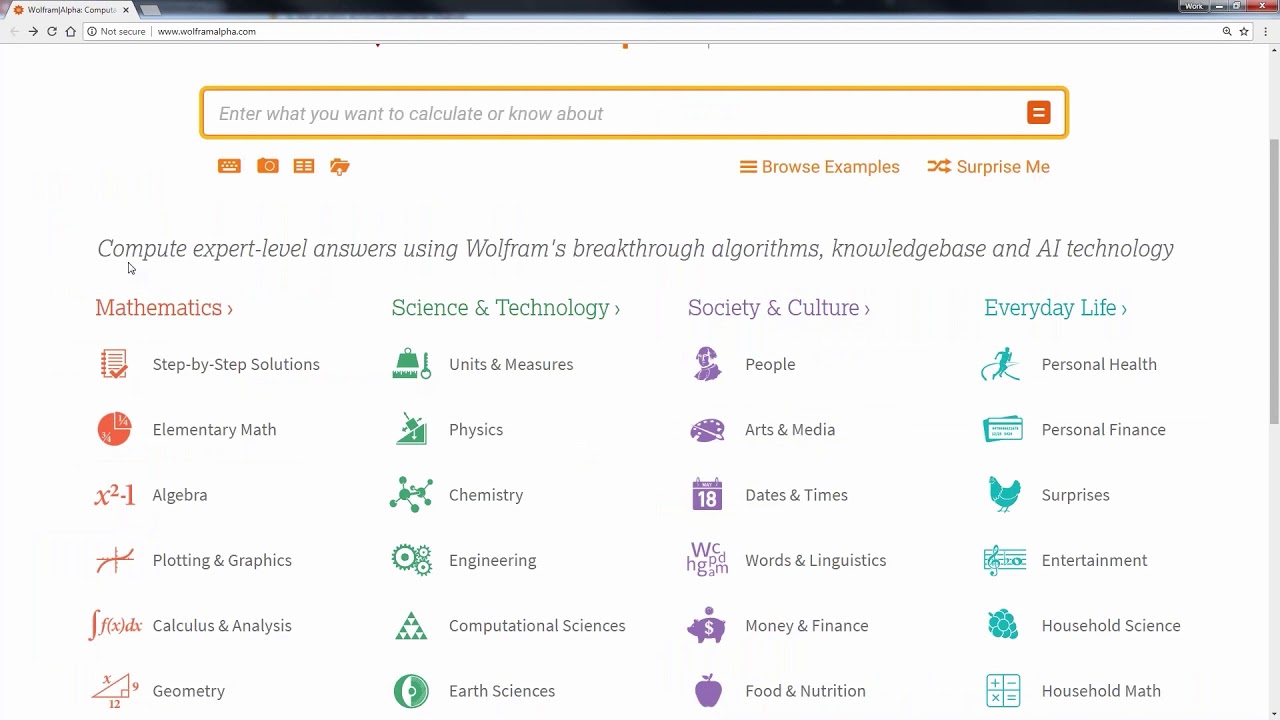Click the Dates & Times calendar icon

click(x=707, y=494)
